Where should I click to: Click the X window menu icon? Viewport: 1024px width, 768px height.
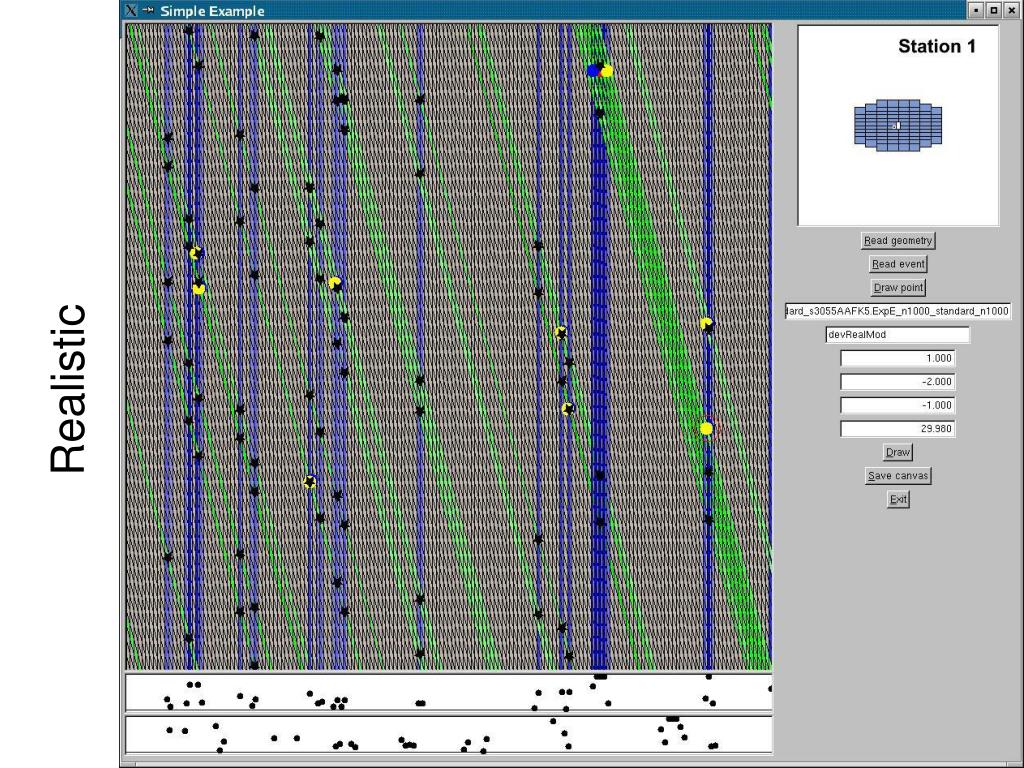pos(131,10)
